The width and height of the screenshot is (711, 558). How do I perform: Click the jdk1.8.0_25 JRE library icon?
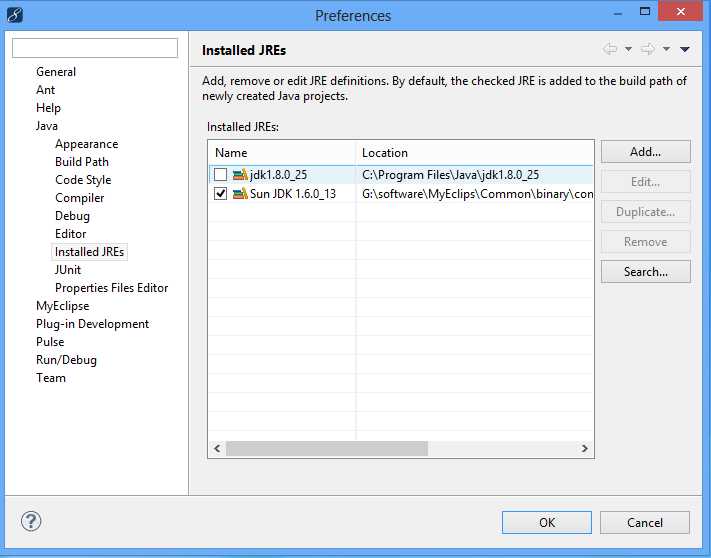240,175
